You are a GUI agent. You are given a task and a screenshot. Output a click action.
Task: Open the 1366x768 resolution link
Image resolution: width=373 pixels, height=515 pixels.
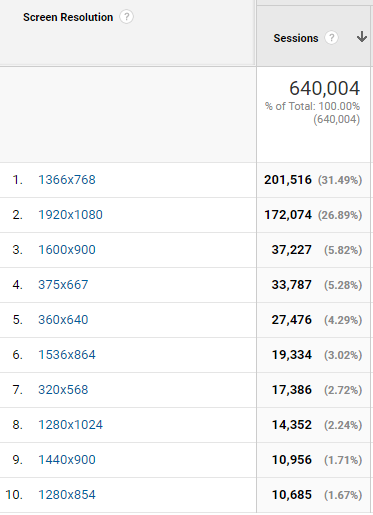point(67,180)
